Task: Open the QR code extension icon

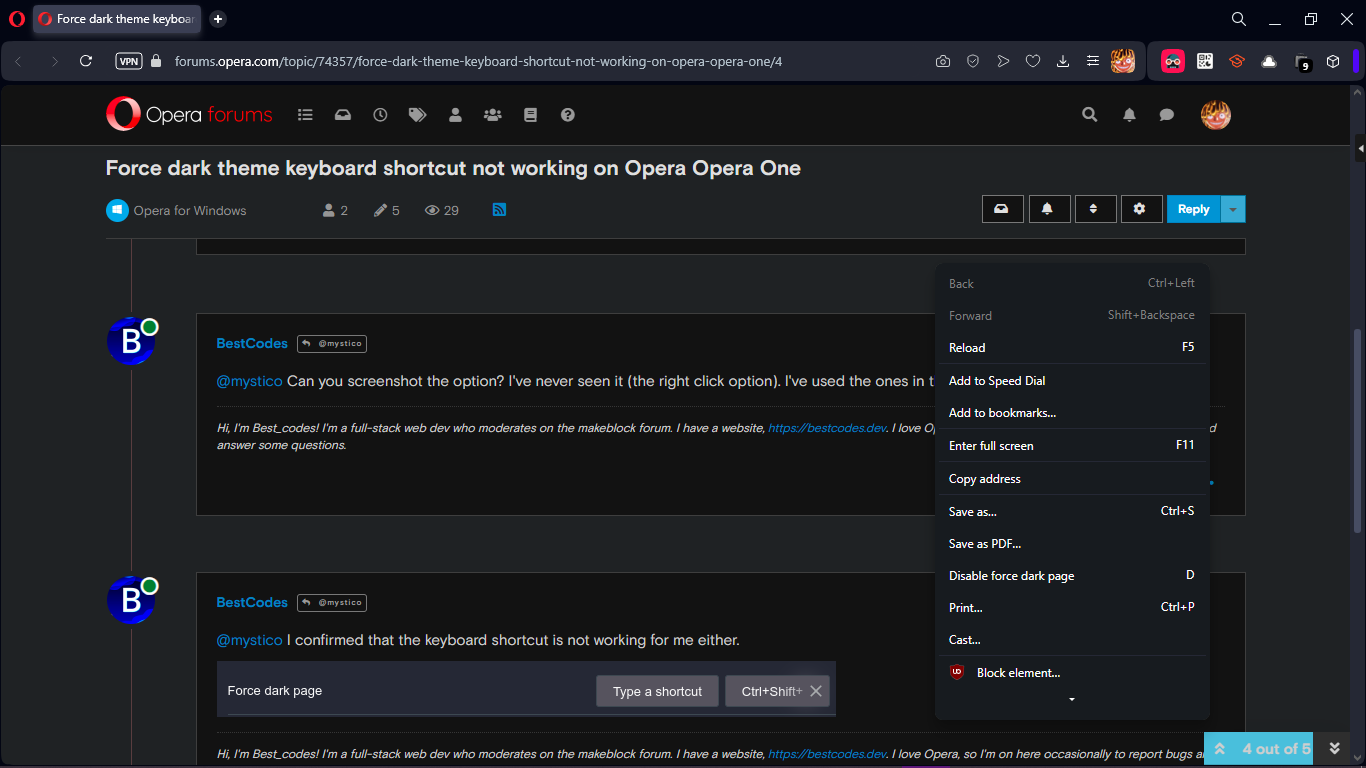Action: [x=1205, y=61]
